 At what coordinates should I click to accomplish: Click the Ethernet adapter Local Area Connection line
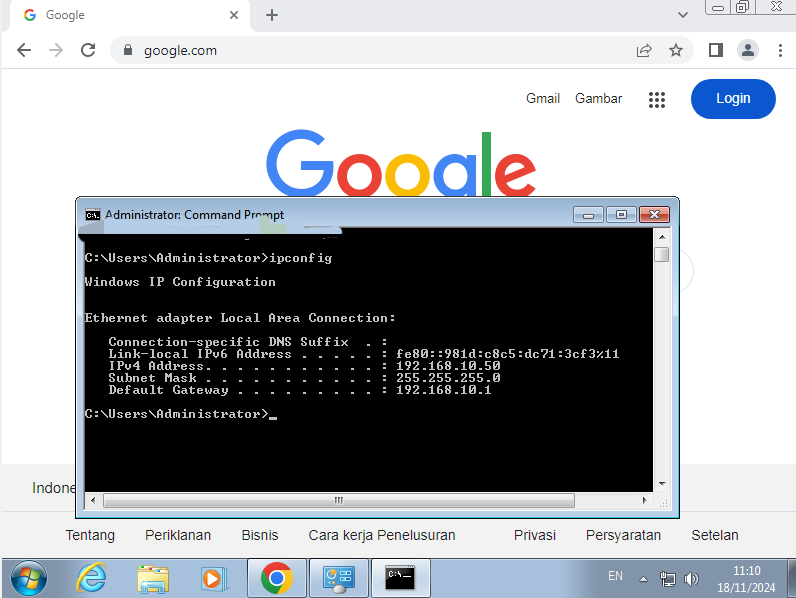[x=240, y=318]
